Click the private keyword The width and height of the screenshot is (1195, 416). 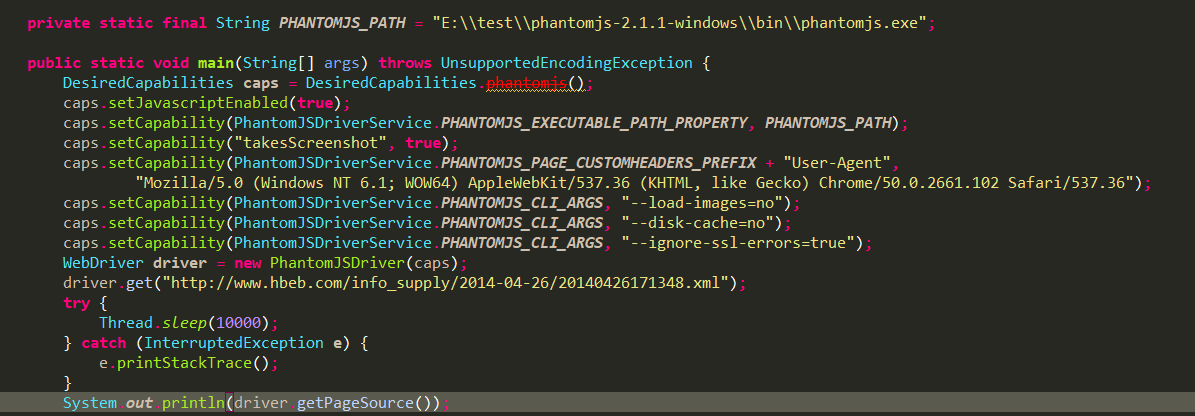59,22
